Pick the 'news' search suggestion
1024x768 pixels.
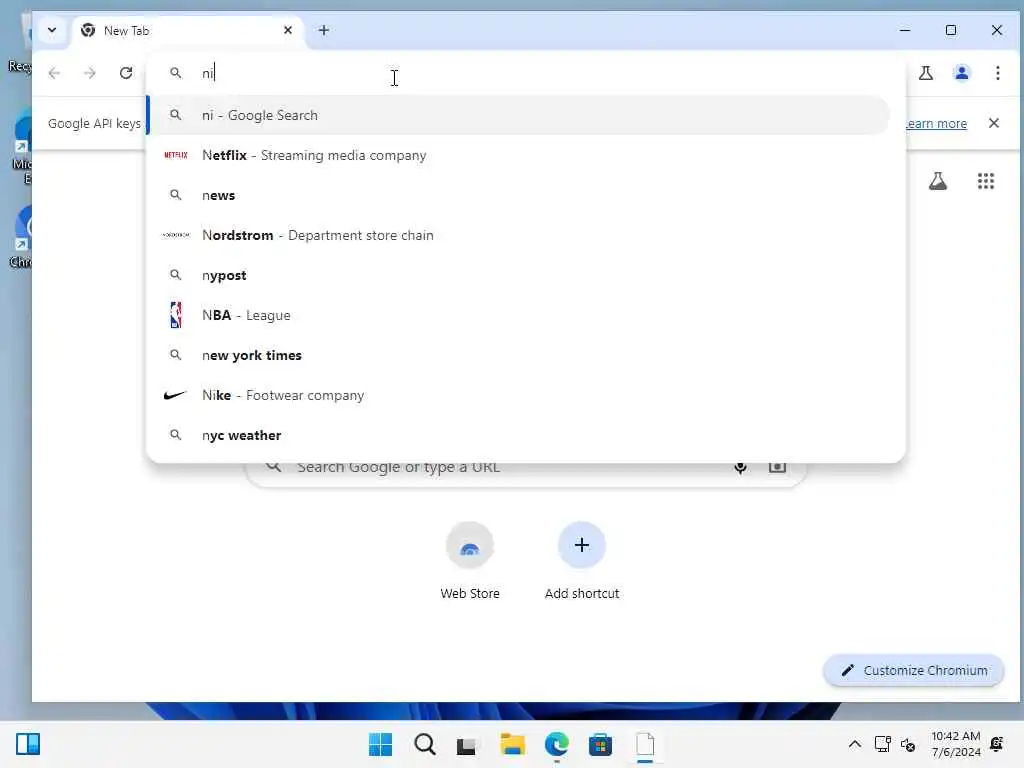pyautogui.click(x=519, y=195)
